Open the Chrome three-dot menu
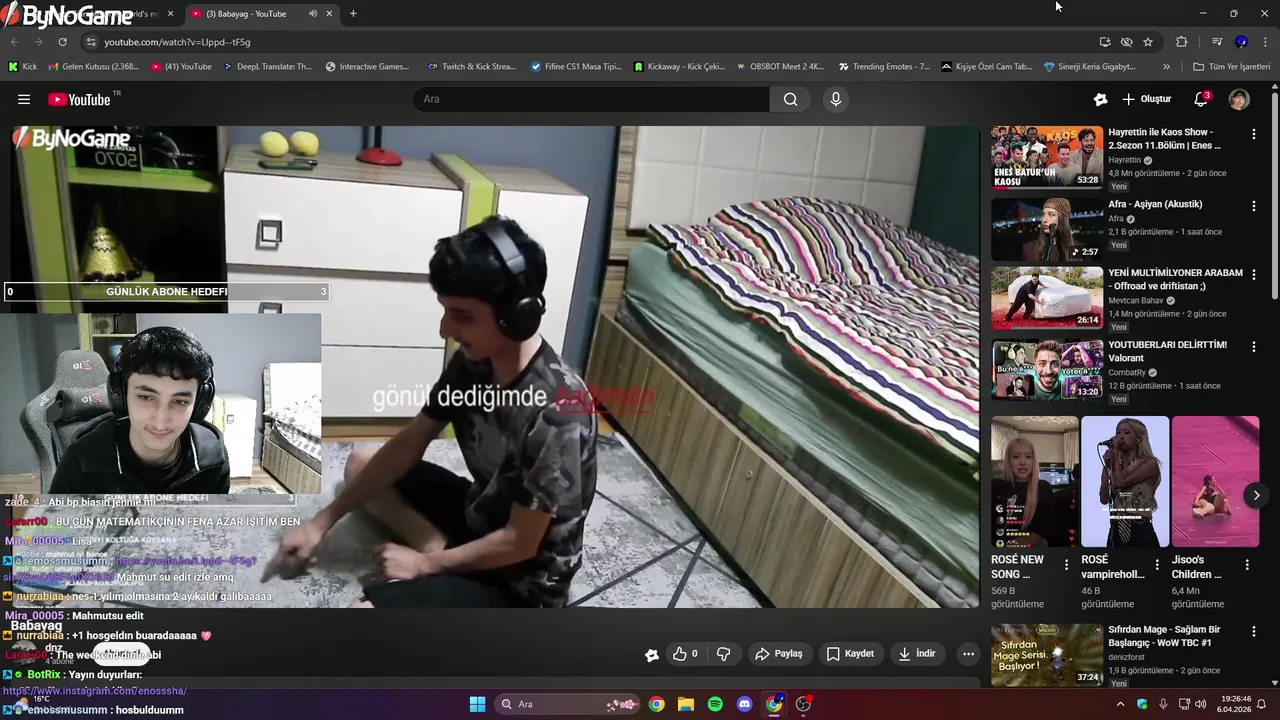 1265,42
